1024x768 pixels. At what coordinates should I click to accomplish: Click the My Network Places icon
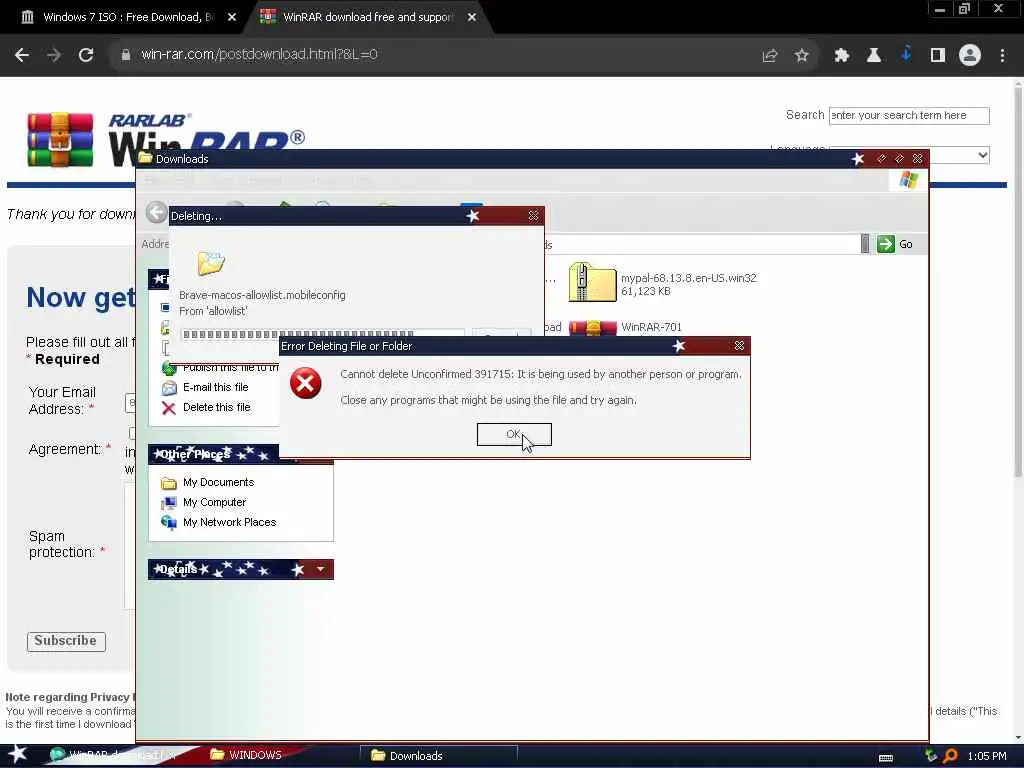point(168,522)
